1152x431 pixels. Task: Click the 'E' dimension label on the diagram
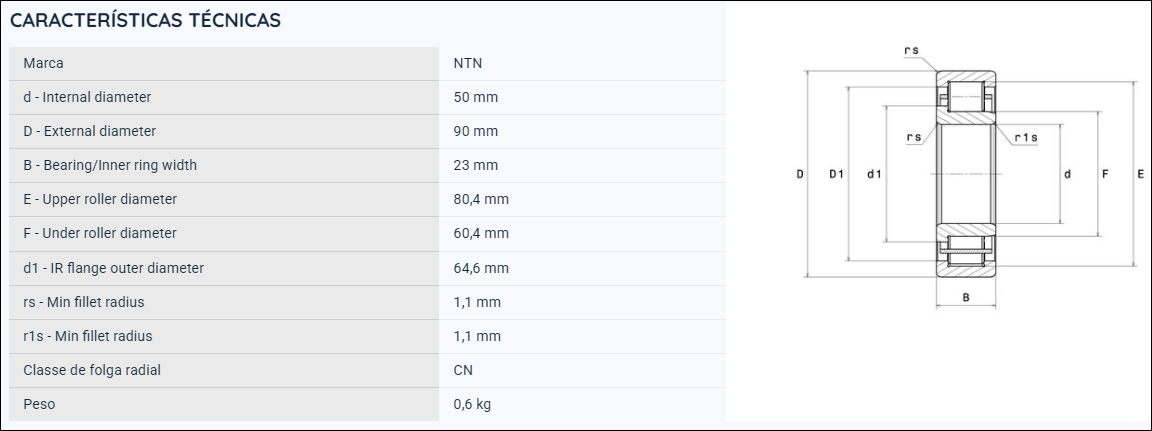1140,174
